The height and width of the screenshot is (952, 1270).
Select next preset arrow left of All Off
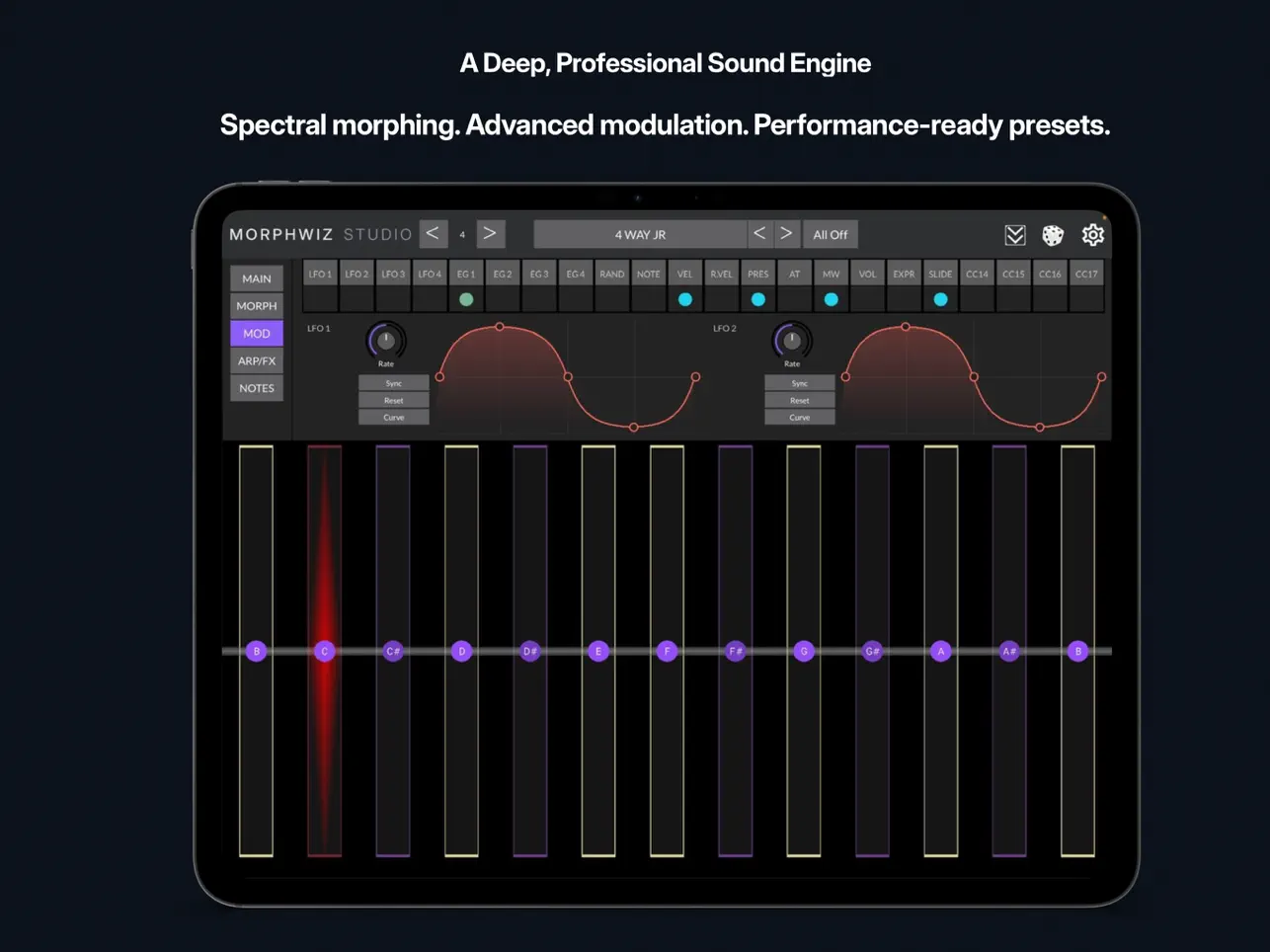[x=786, y=234]
